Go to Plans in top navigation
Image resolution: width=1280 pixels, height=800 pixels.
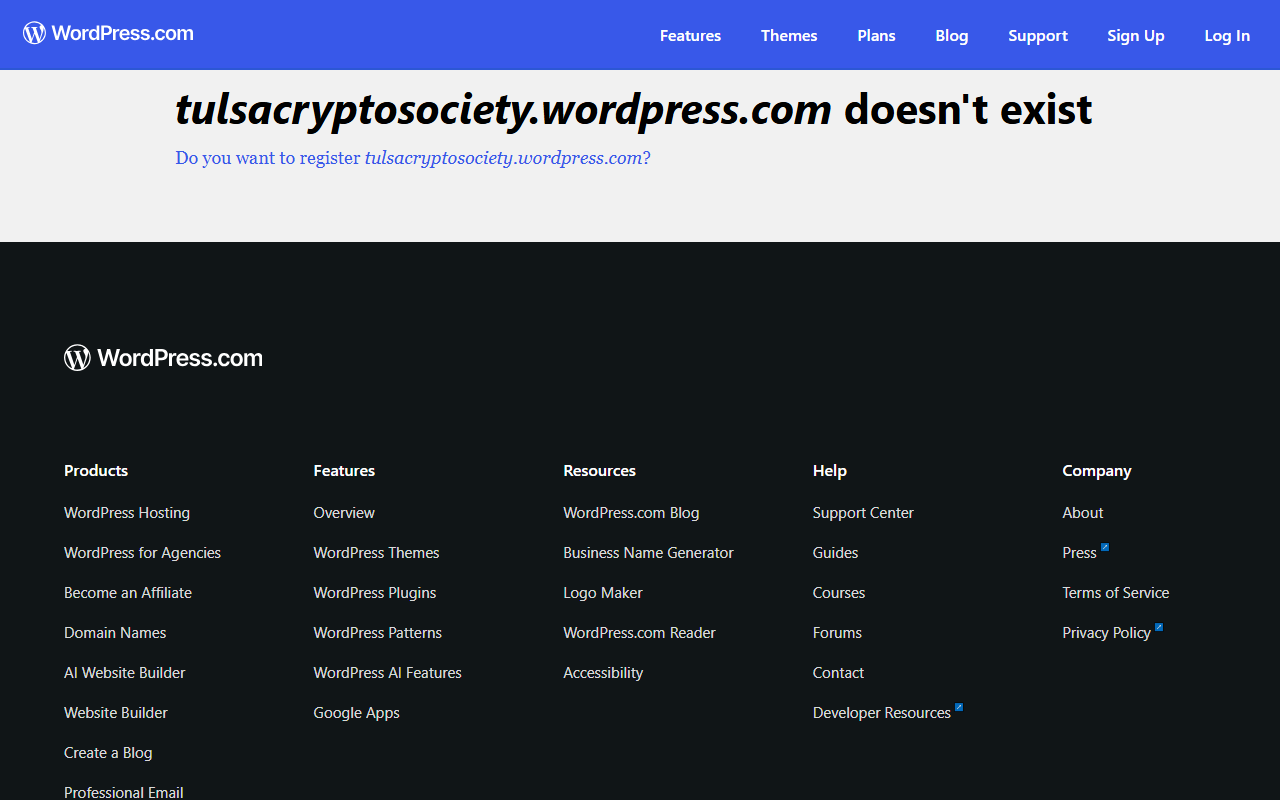(876, 35)
